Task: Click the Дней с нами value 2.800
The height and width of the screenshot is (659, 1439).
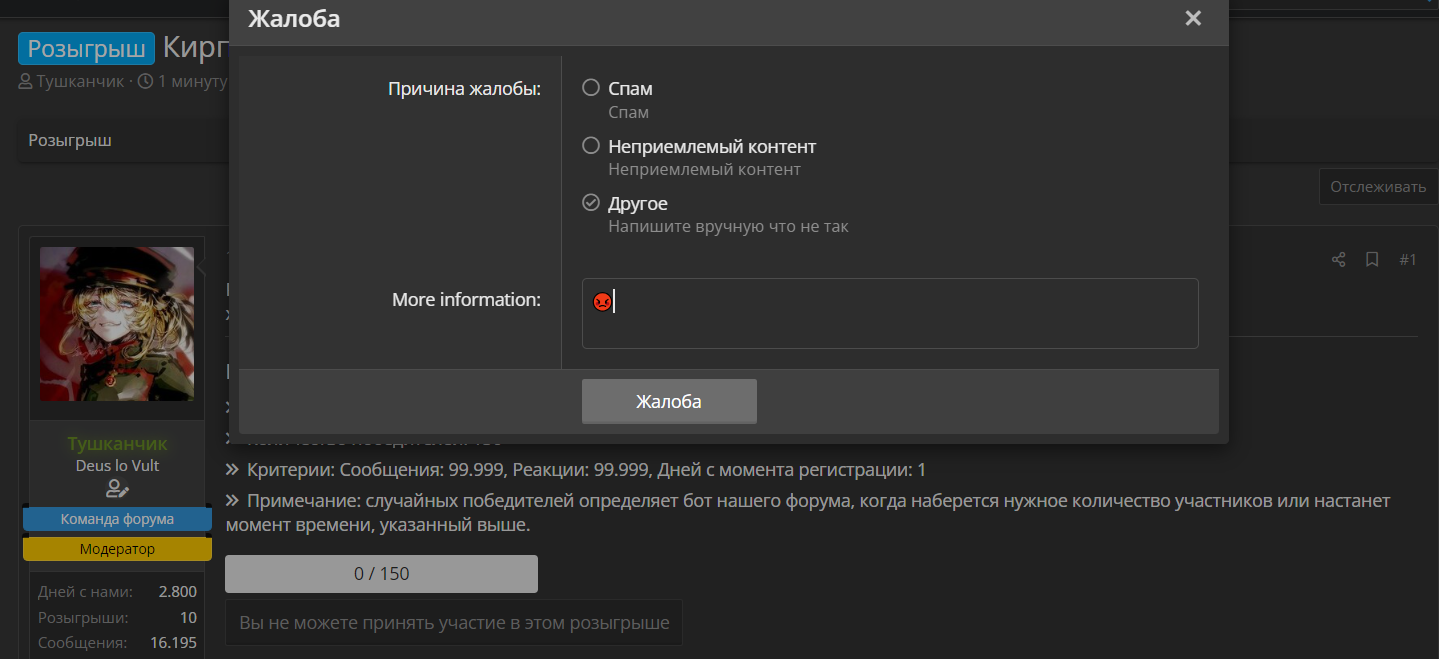Action: click(x=178, y=592)
